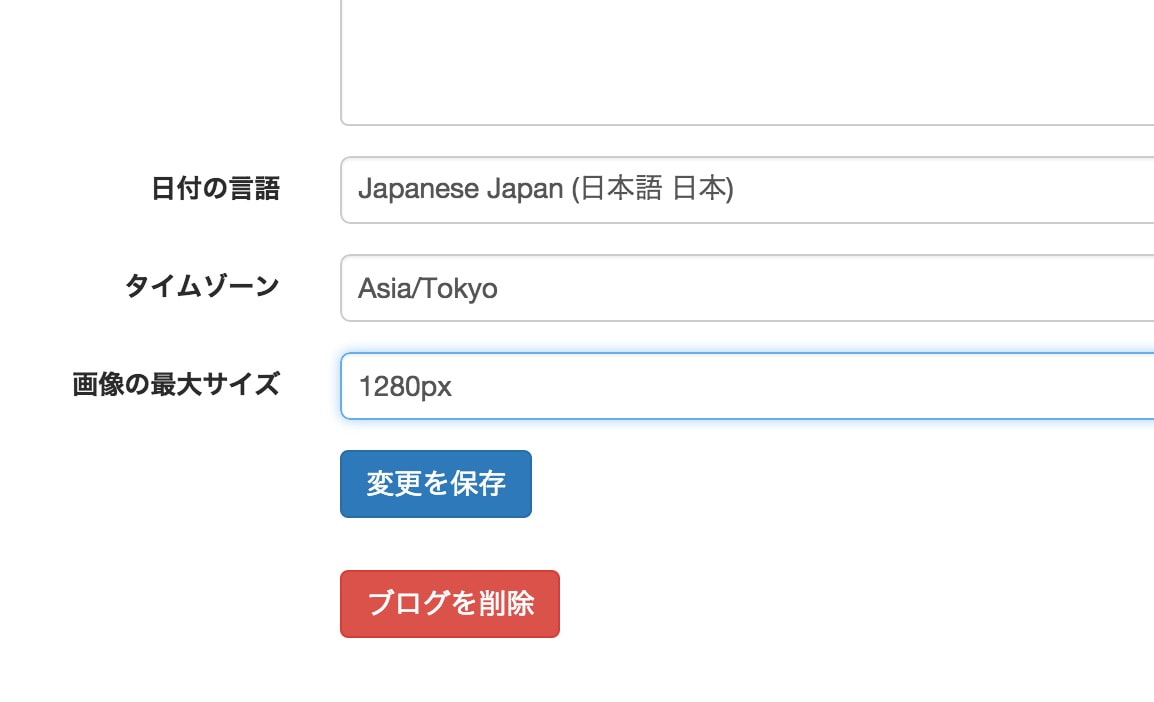Place cursor in the empty multiline box
1154x702 pixels.
[747, 63]
